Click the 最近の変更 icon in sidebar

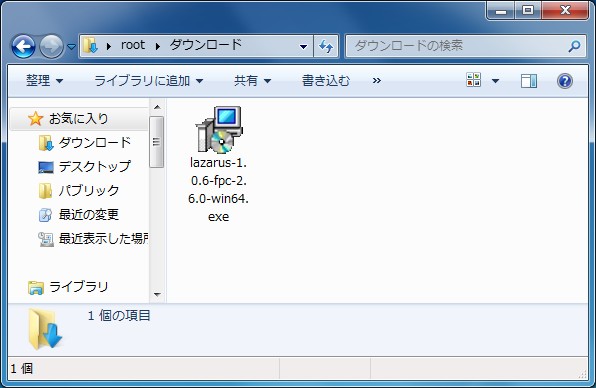tap(46, 215)
